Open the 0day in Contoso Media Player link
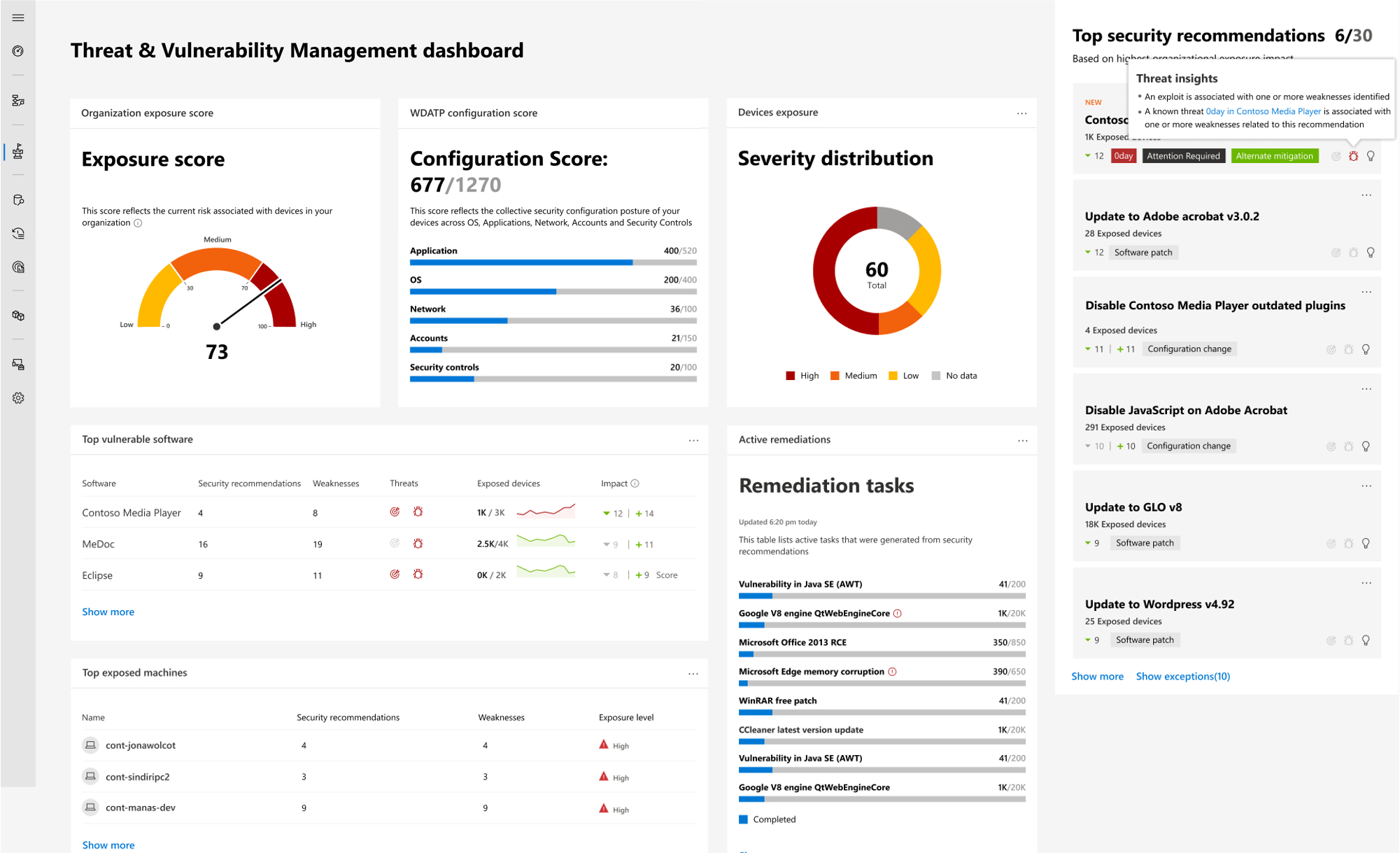Image resolution: width=1400 pixels, height=853 pixels. 1263,111
